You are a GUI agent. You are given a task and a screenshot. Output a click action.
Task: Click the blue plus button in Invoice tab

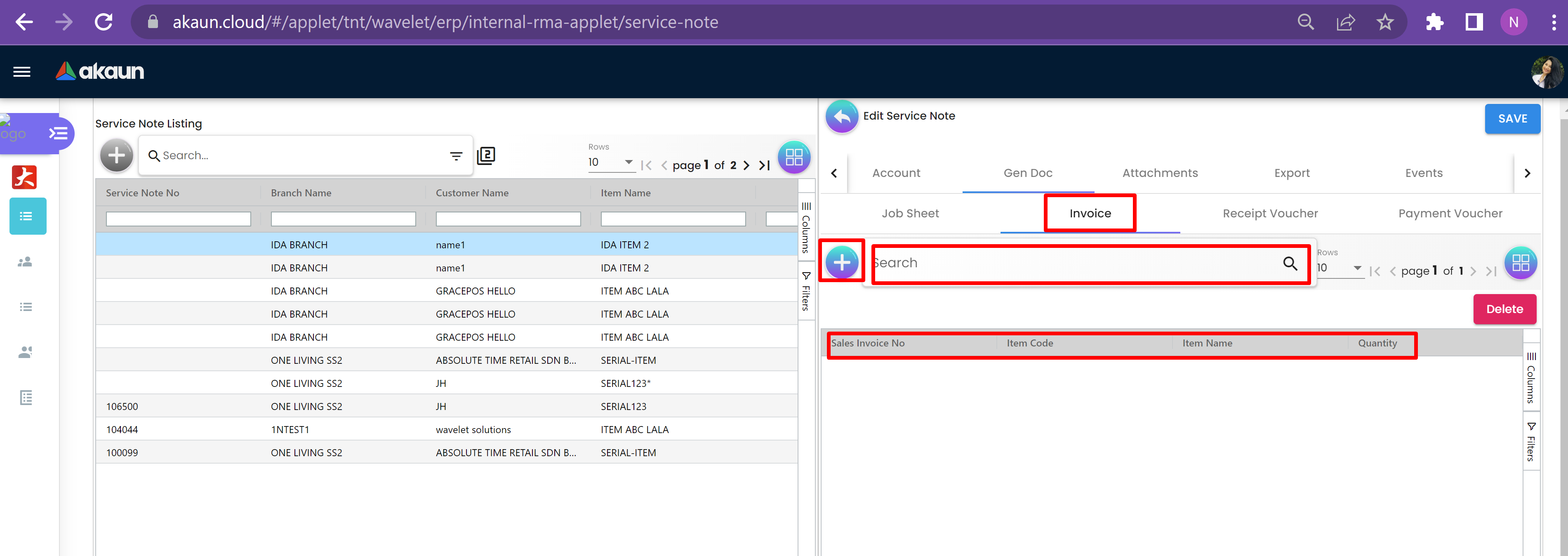point(841,262)
